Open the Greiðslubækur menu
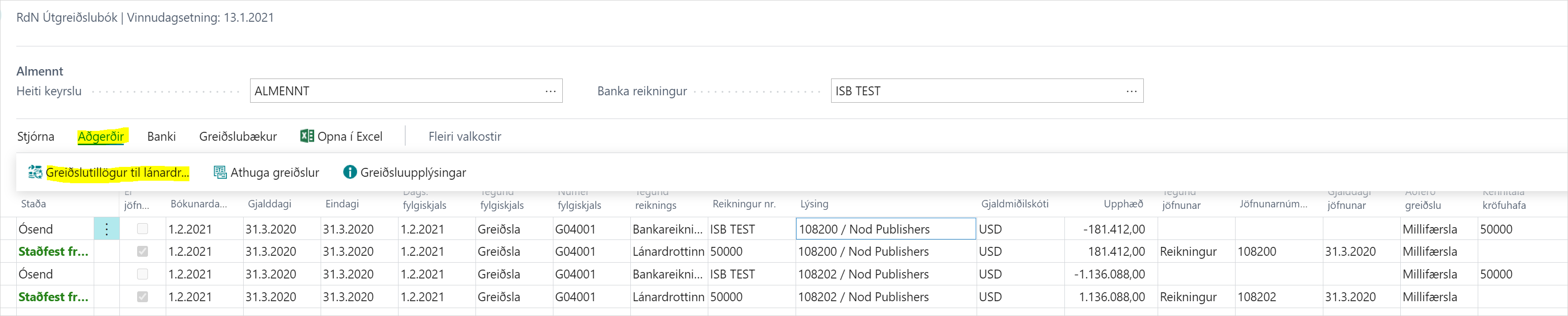Screen dimensions: 1568x316 click(x=237, y=137)
